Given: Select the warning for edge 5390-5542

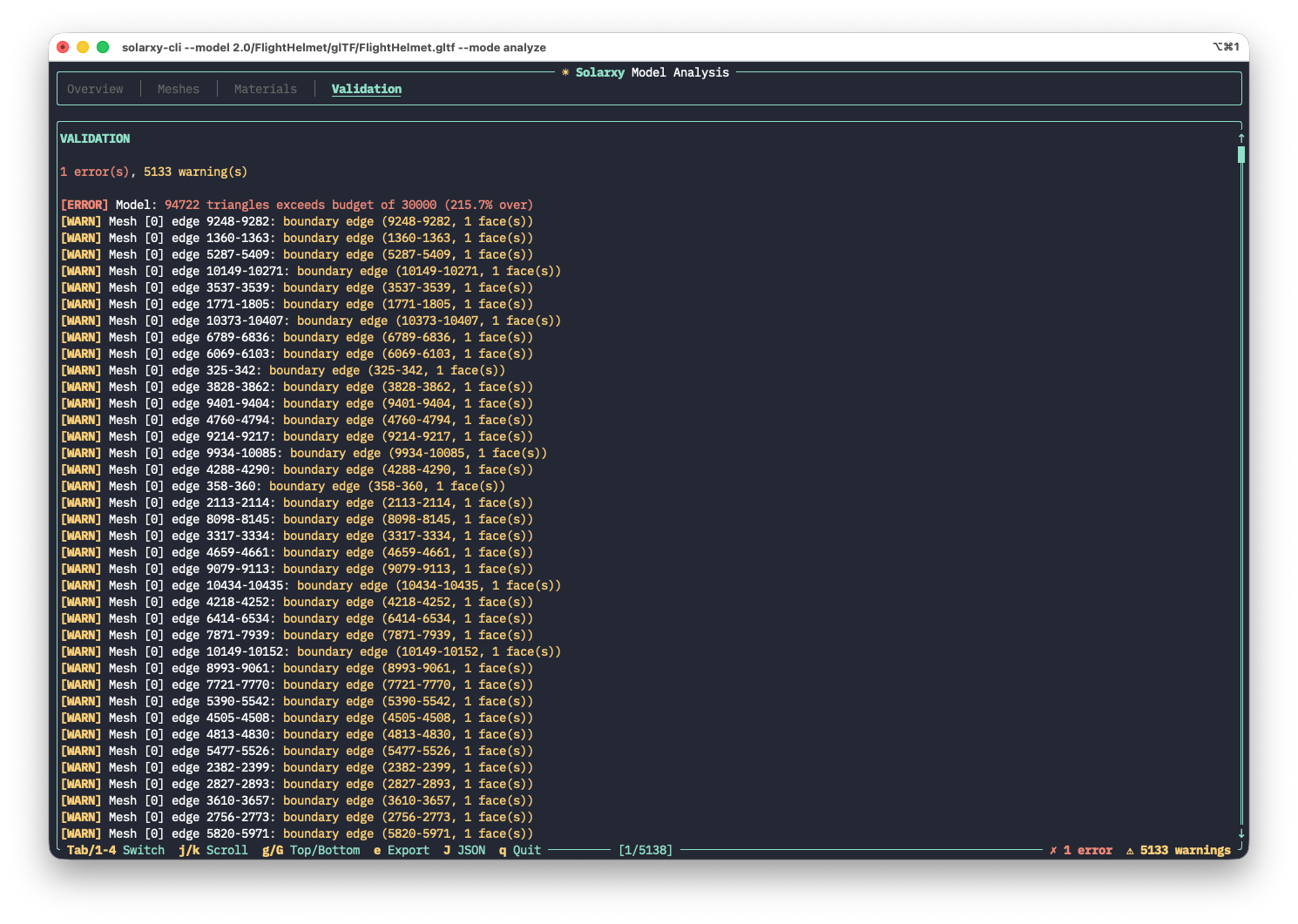Looking at the screenshot, I should coord(297,701).
